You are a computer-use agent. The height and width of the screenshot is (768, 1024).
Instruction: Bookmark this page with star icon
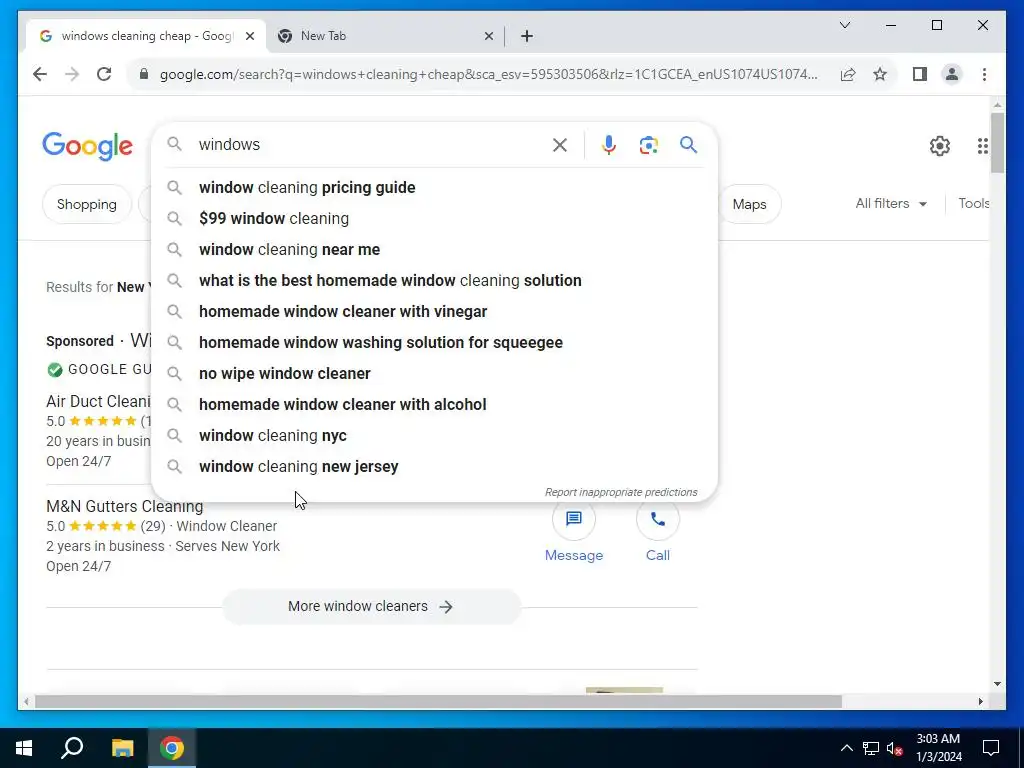pos(880,74)
